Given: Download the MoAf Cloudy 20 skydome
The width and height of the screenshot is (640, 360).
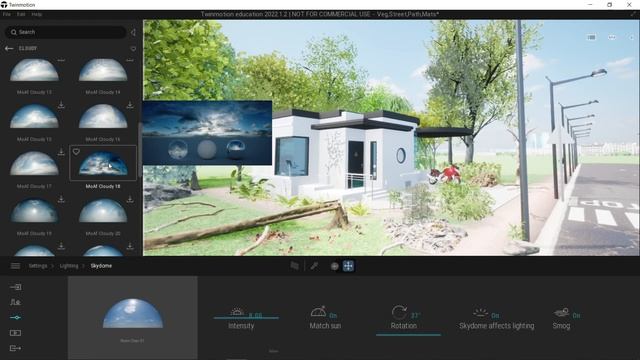Looking at the screenshot, I should point(130,199).
